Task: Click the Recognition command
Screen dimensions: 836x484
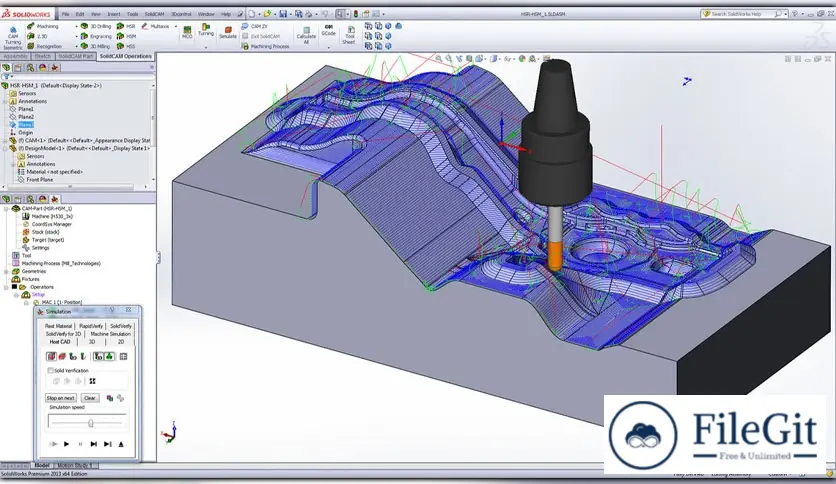Action: (44, 46)
